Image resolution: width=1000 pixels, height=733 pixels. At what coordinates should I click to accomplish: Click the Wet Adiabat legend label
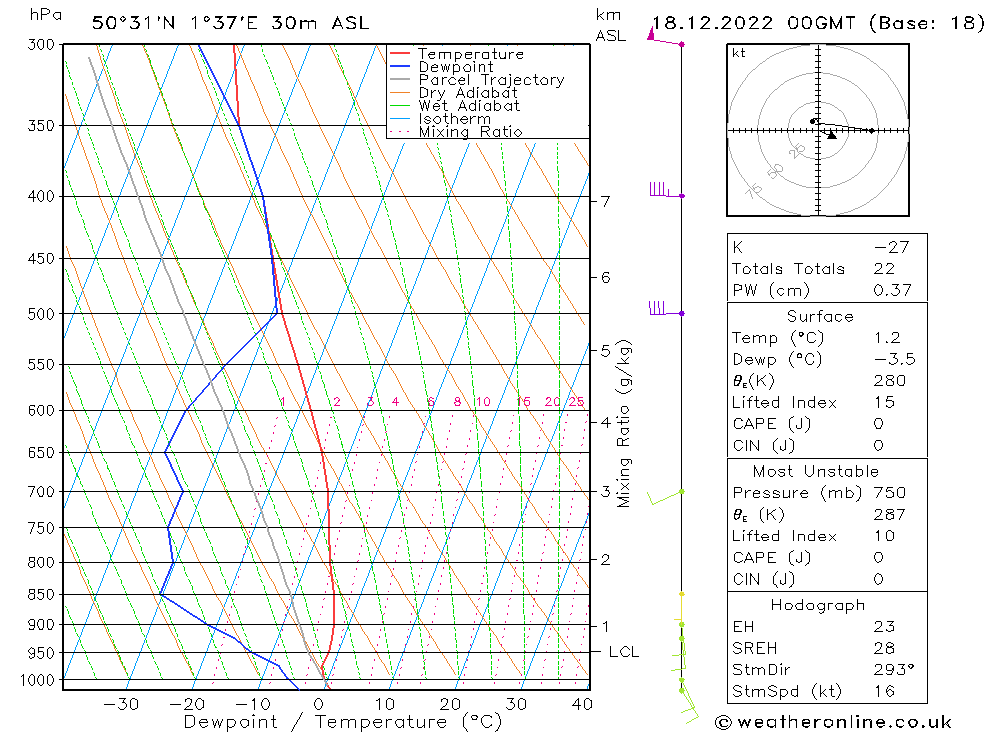point(469,106)
